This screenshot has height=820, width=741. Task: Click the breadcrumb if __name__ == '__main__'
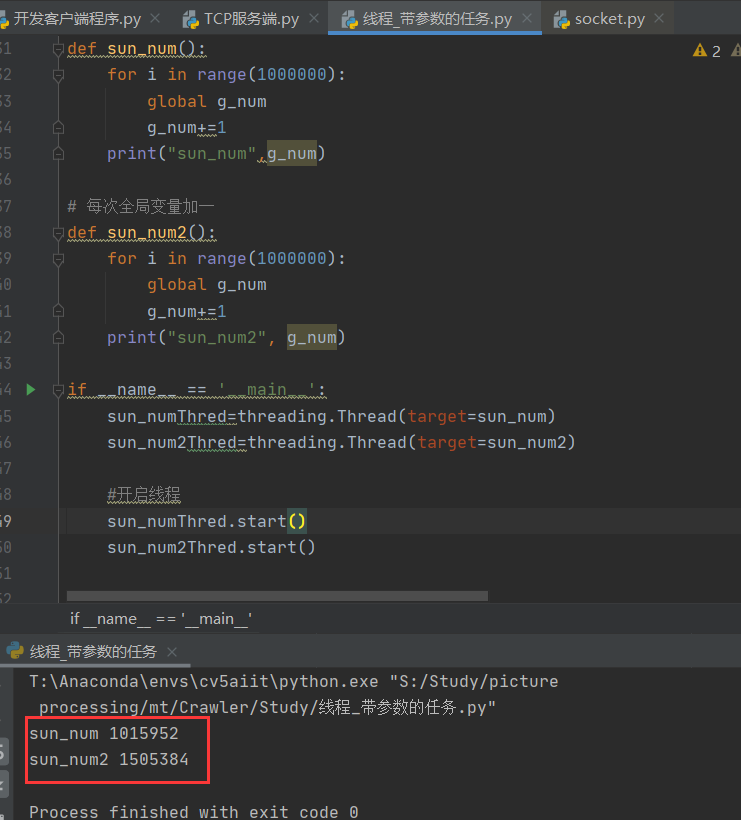(161, 619)
